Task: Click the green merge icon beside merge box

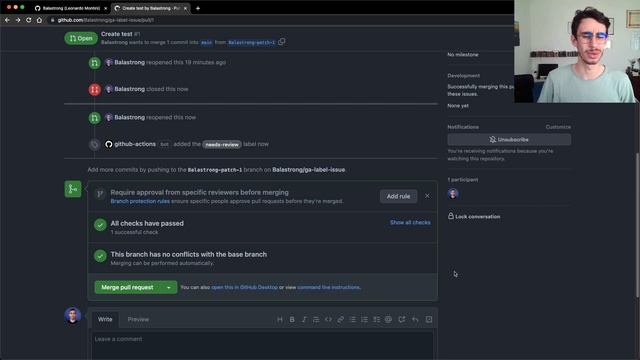Action: (x=73, y=189)
